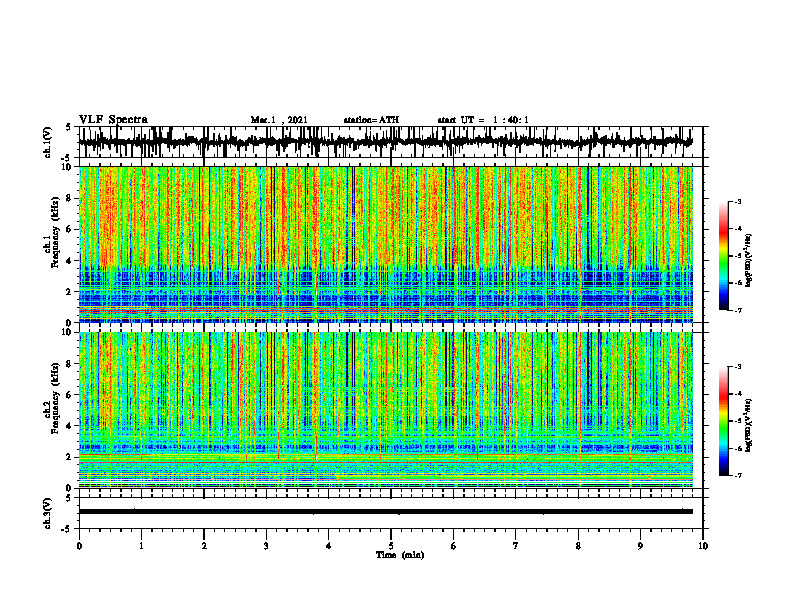Click the "VLF Spectra" plot title
Screen dimensions: 792x612
coord(113,120)
